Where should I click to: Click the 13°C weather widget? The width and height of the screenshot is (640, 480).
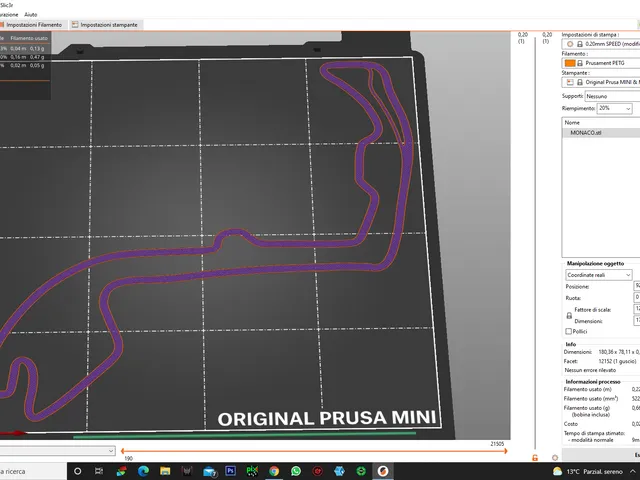point(588,471)
